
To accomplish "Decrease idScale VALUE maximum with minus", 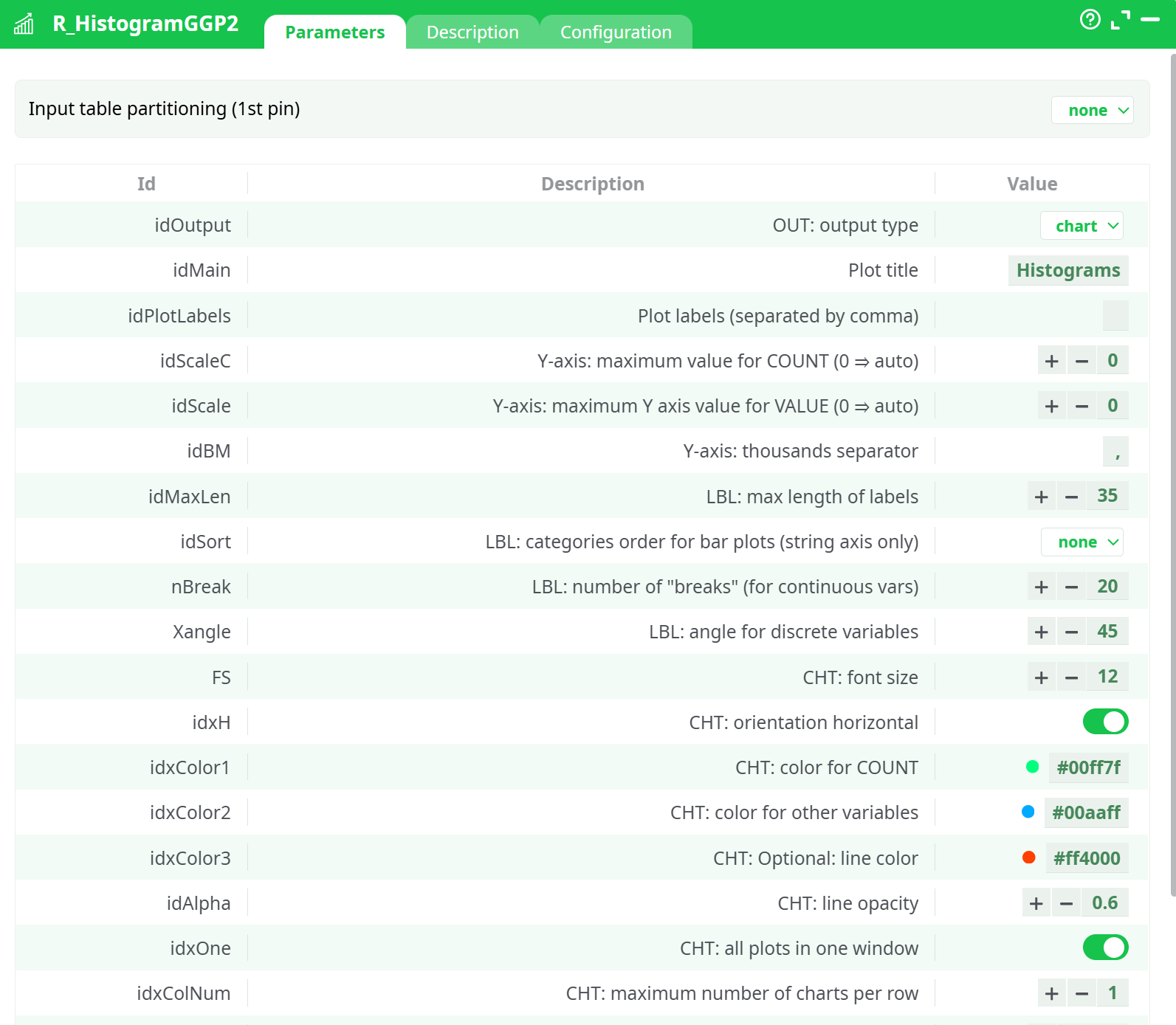I will [x=1082, y=406].
